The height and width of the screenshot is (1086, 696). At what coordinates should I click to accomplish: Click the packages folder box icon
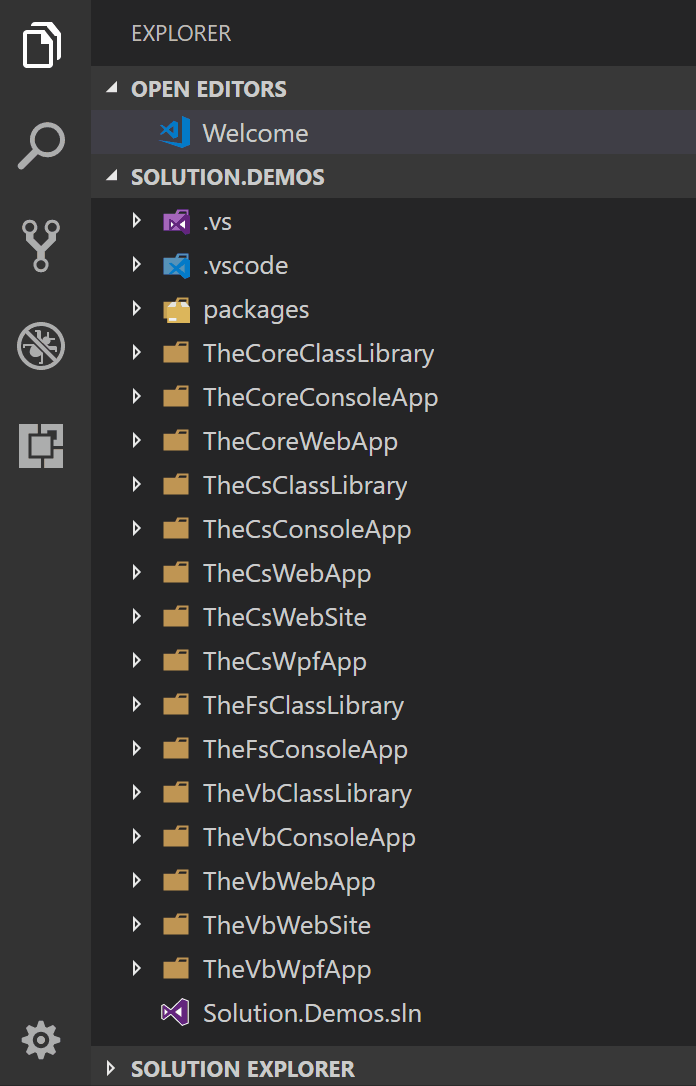click(176, 310)
